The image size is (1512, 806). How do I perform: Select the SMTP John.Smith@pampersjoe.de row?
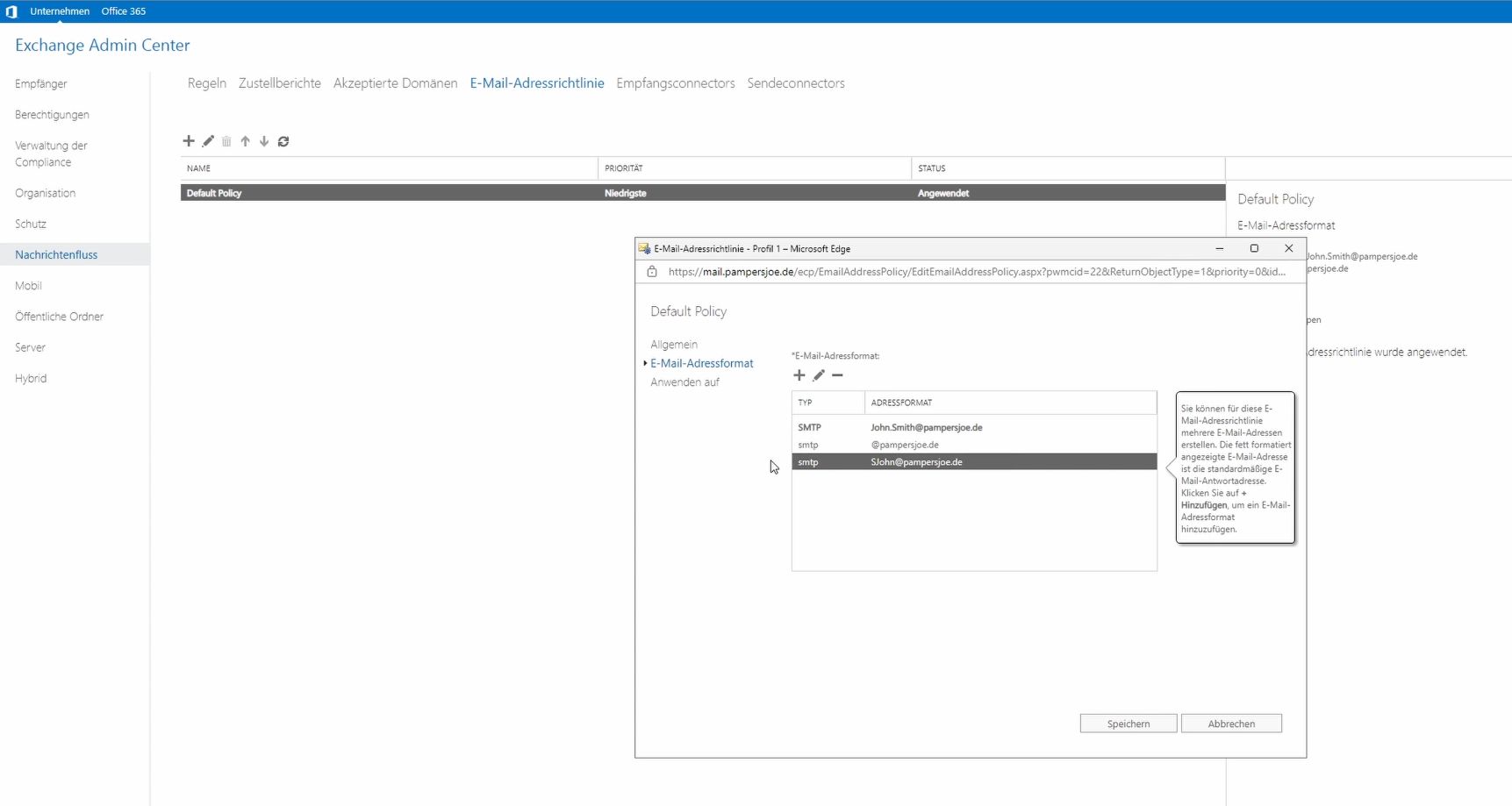tap(974, 427)
